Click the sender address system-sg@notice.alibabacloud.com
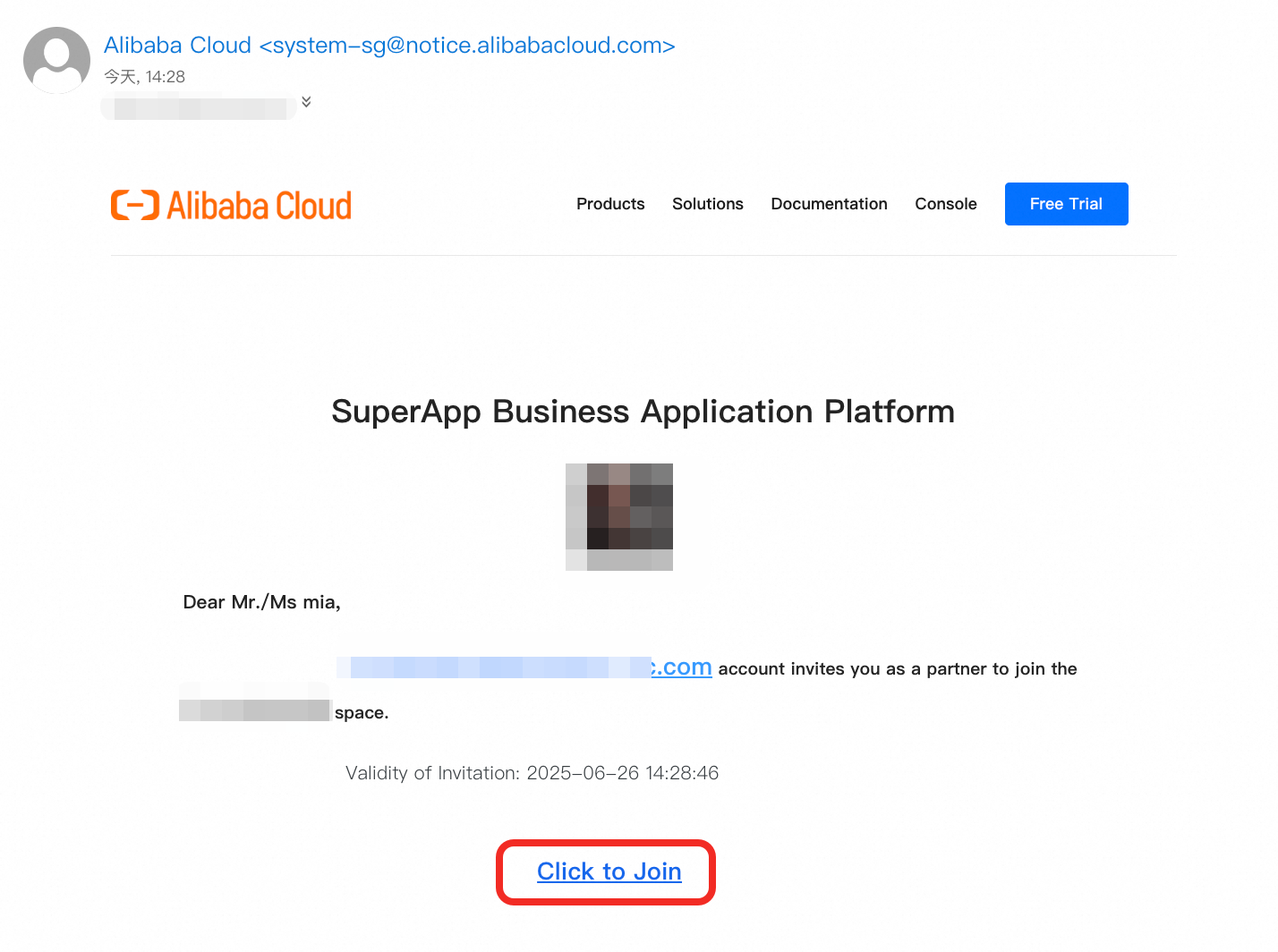Screen dimensions: 1278x952 [x=467, y=46]
